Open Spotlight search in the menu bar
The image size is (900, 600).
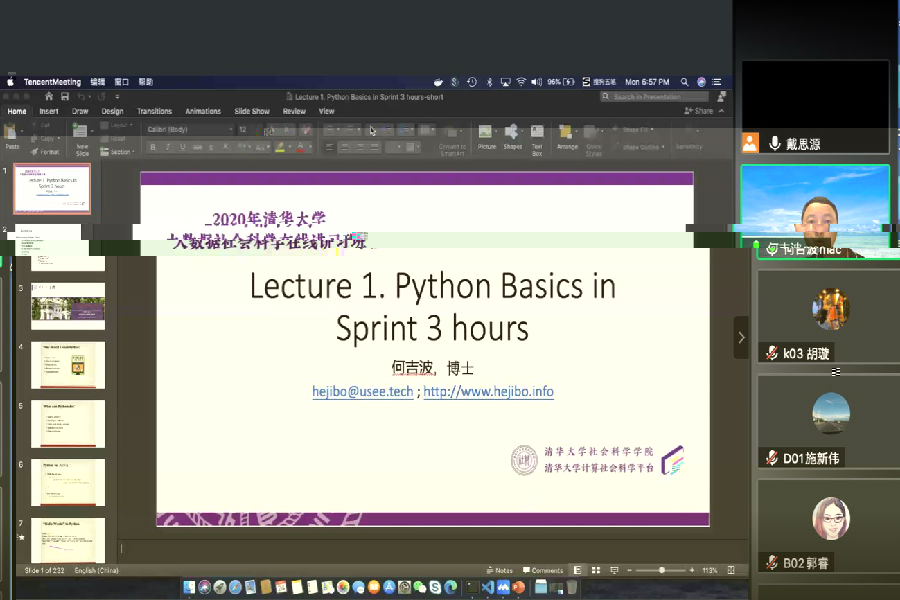[x=684, y=82]
